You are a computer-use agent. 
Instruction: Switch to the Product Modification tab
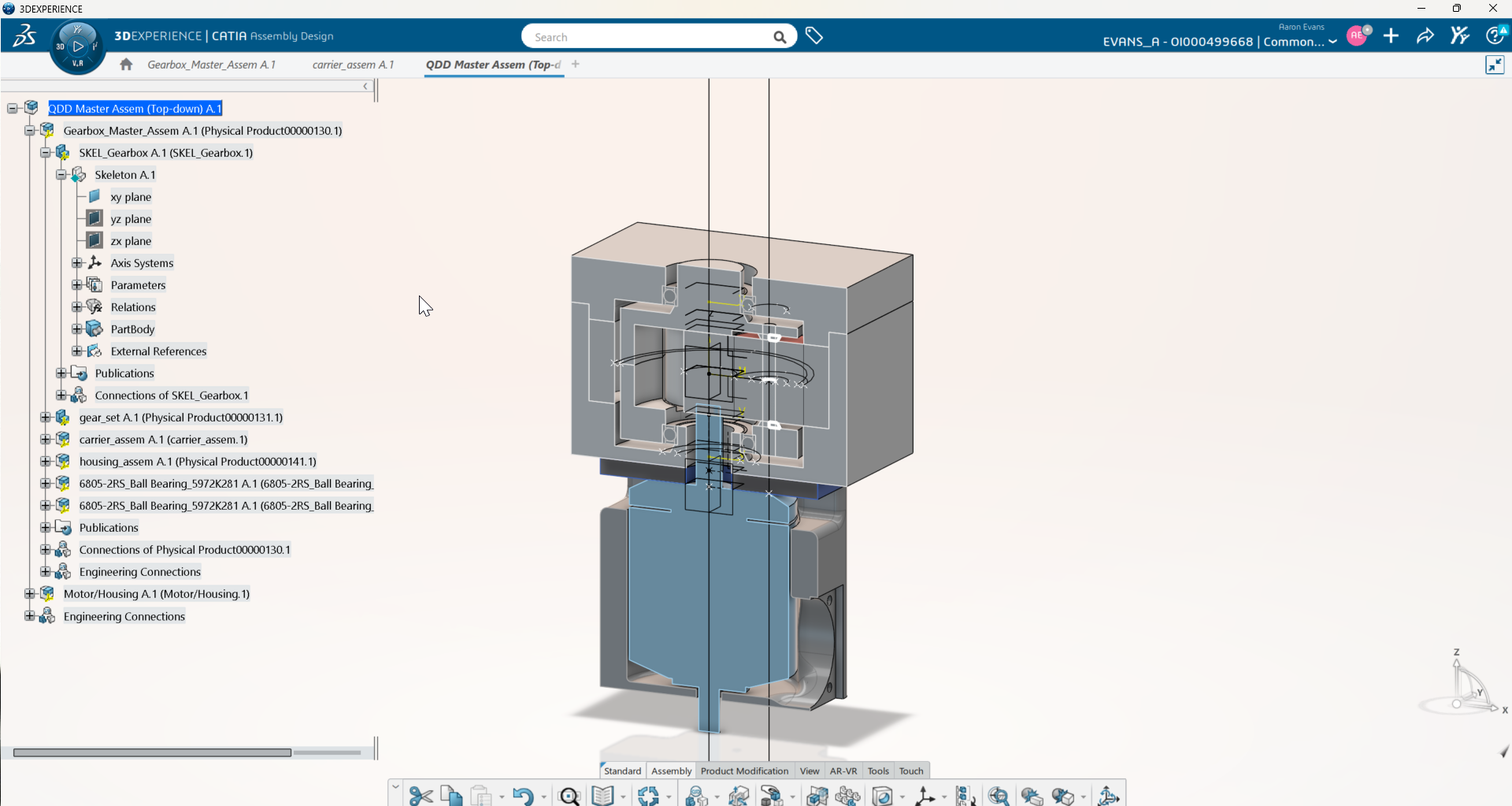[x=744, y=771]
